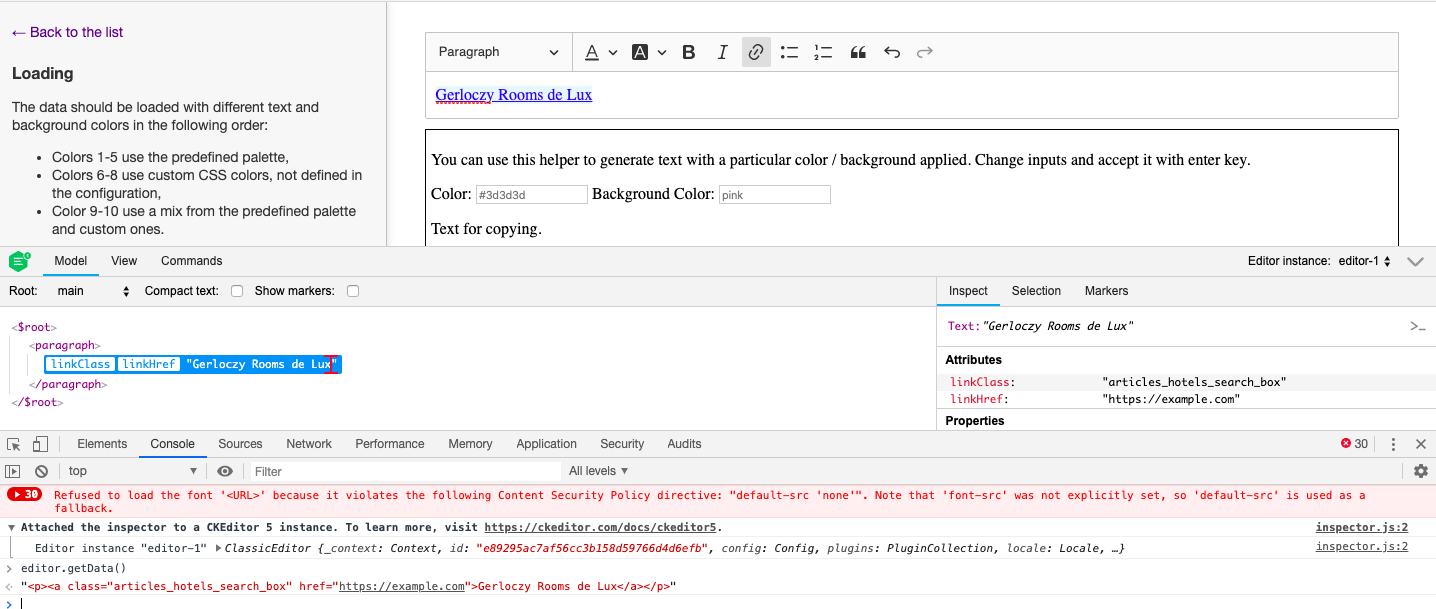
Task: Click the CKEditor inspector logo
Action: 19,261
